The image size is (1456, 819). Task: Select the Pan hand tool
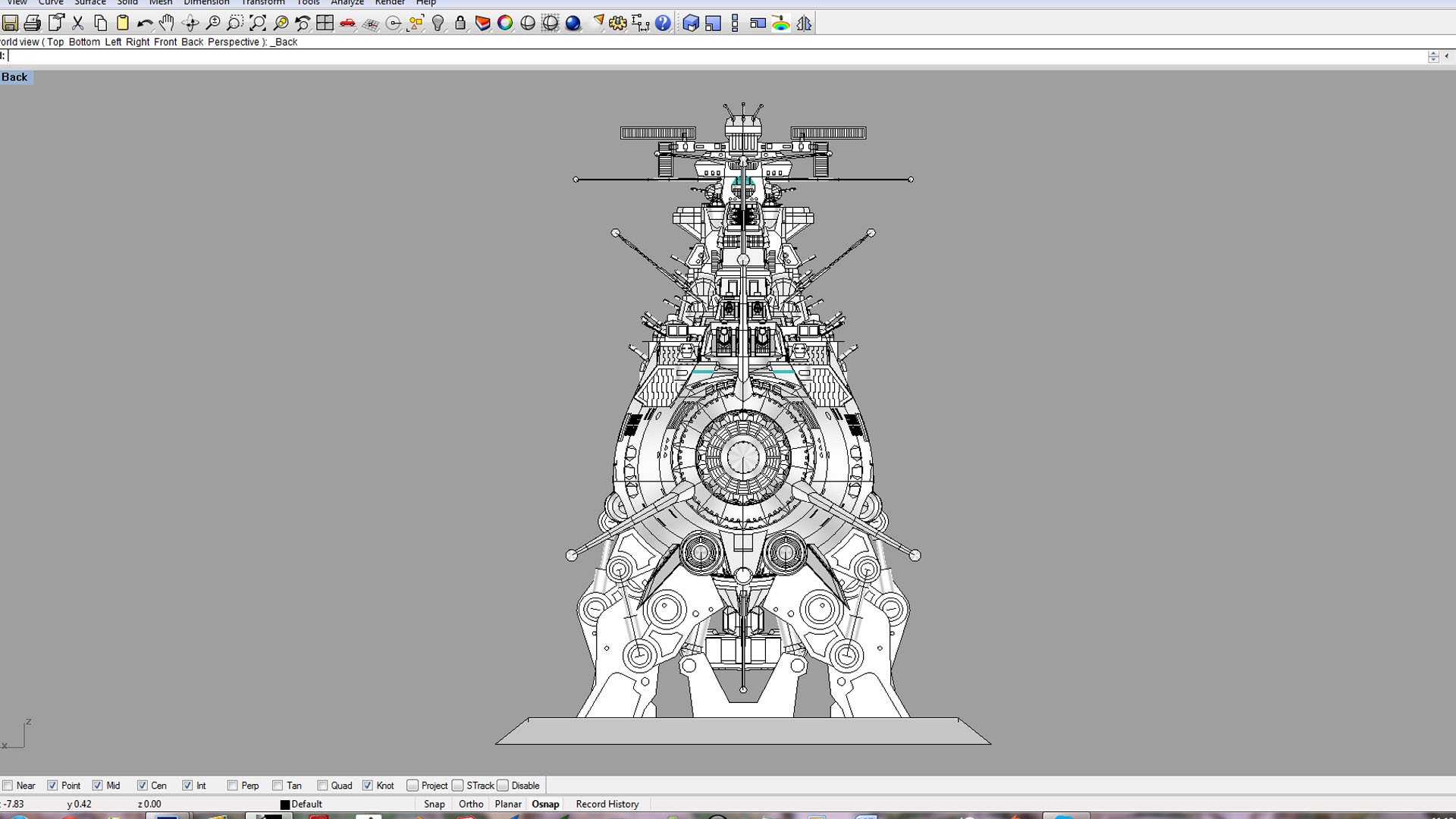167,24
